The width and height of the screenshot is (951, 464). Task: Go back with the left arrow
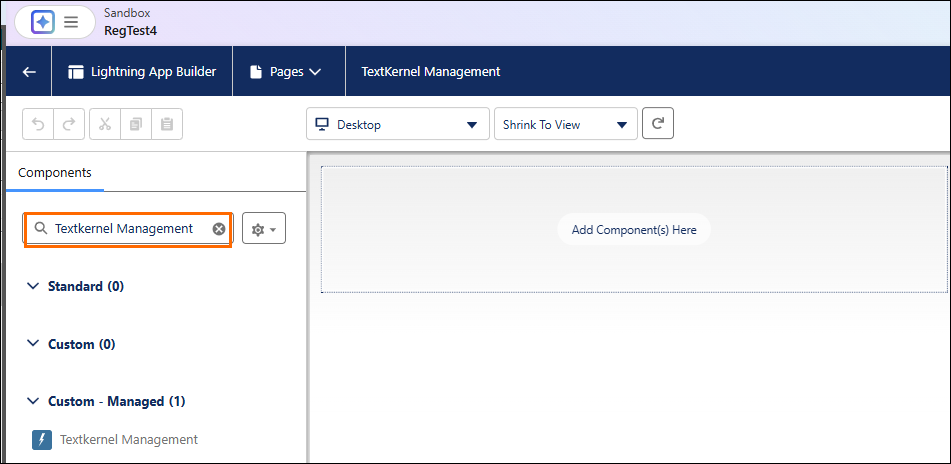[29, 72]
